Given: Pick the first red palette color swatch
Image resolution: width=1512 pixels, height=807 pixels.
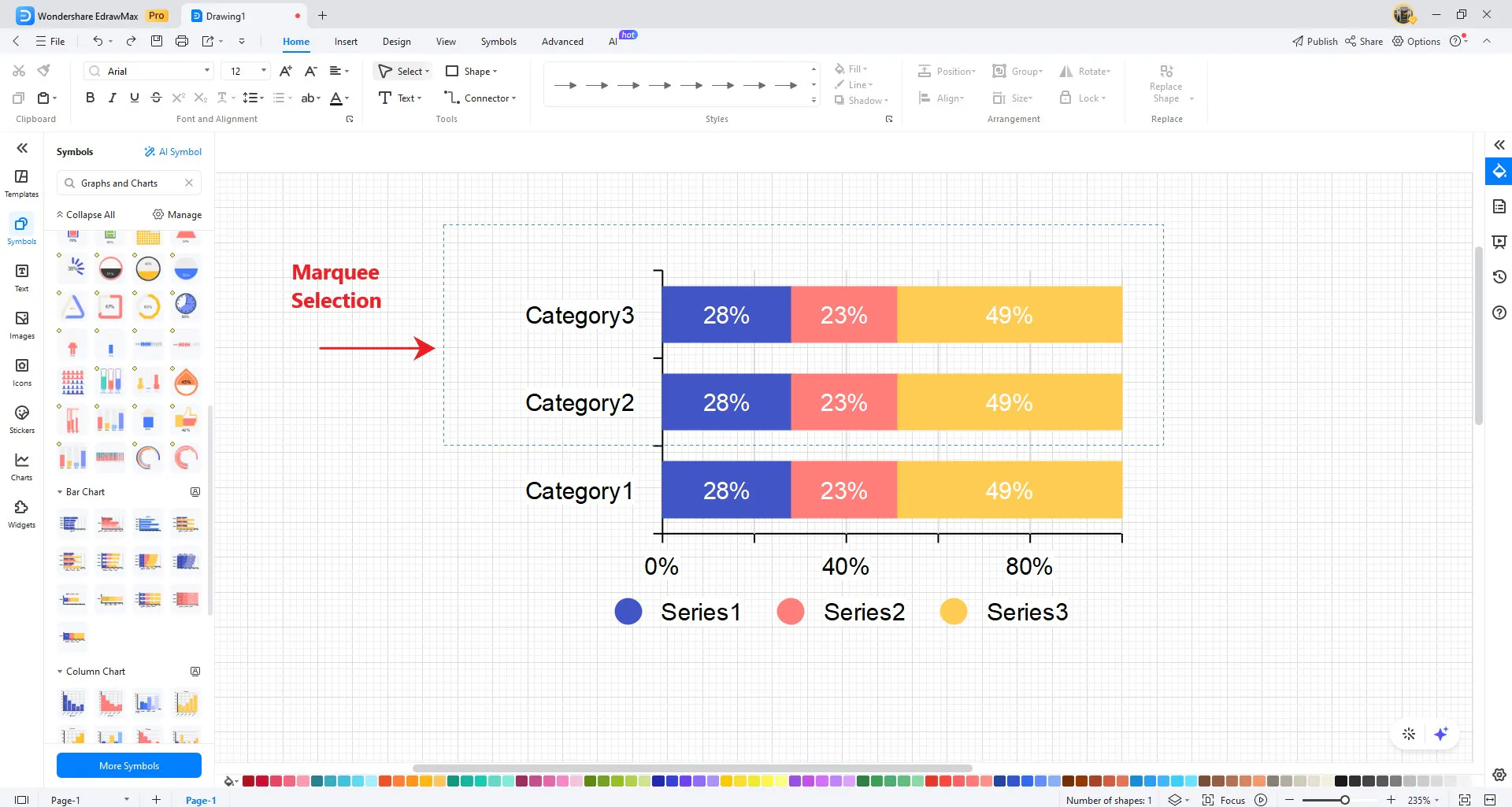Looking at the screenshot, I should pyautogui.click(x=248, y=781).
